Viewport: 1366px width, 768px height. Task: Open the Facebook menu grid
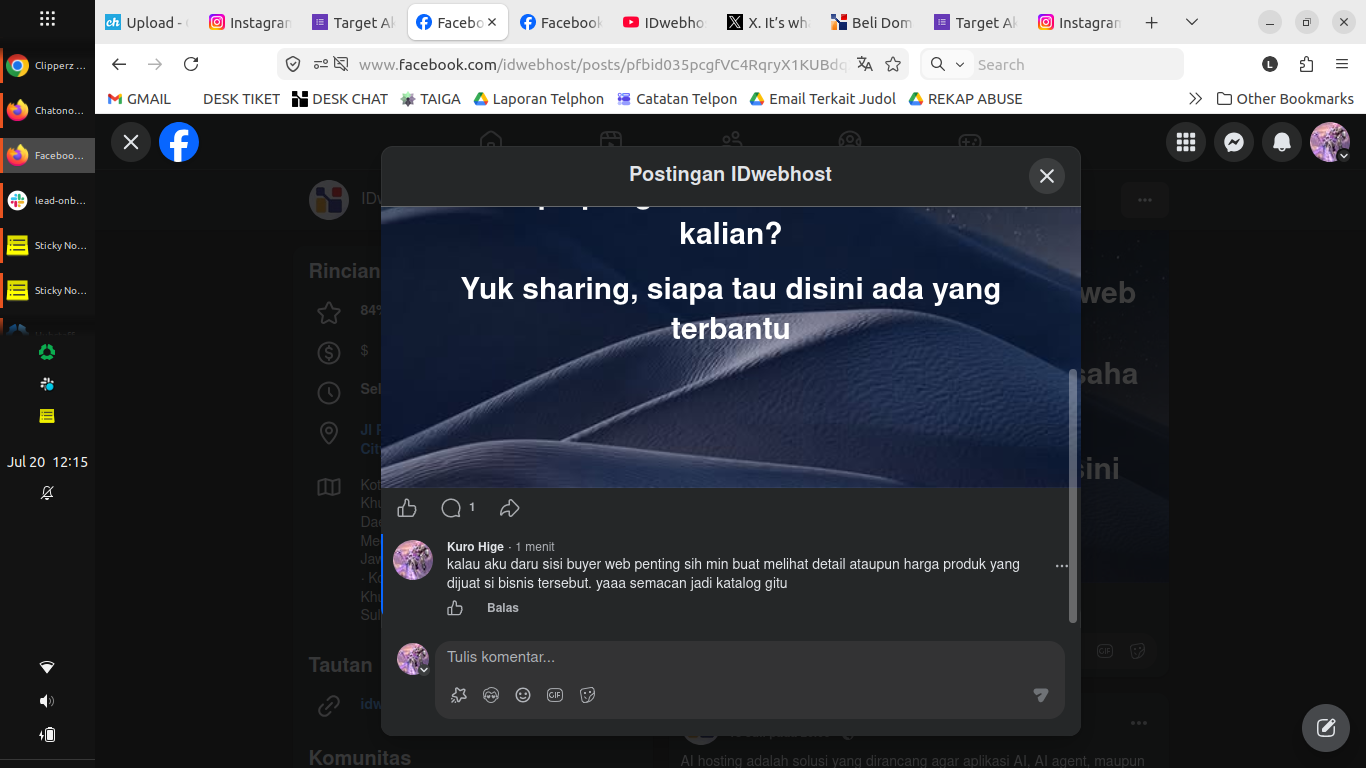pos(1186,142)
